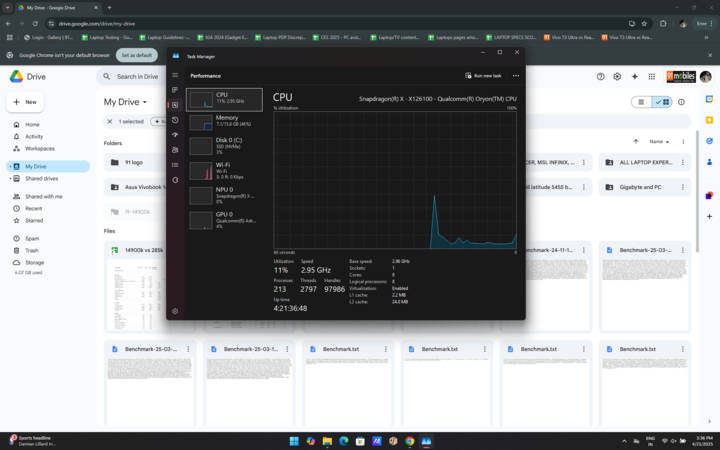Screen dimensions: 720x450
Task: Select GPU 0 performance item
Action: tap(225, 220)
